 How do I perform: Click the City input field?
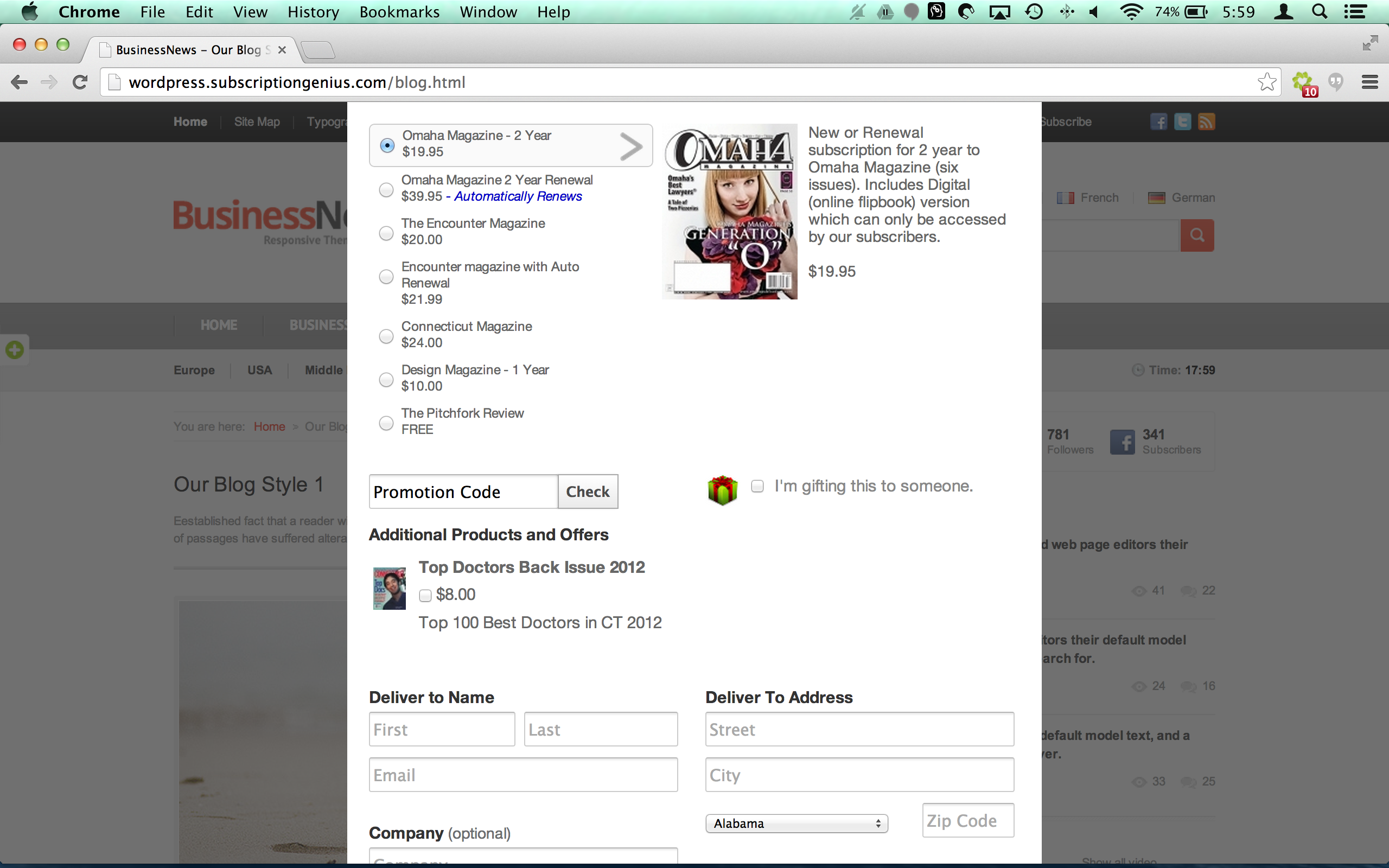(x=860, y=775)
